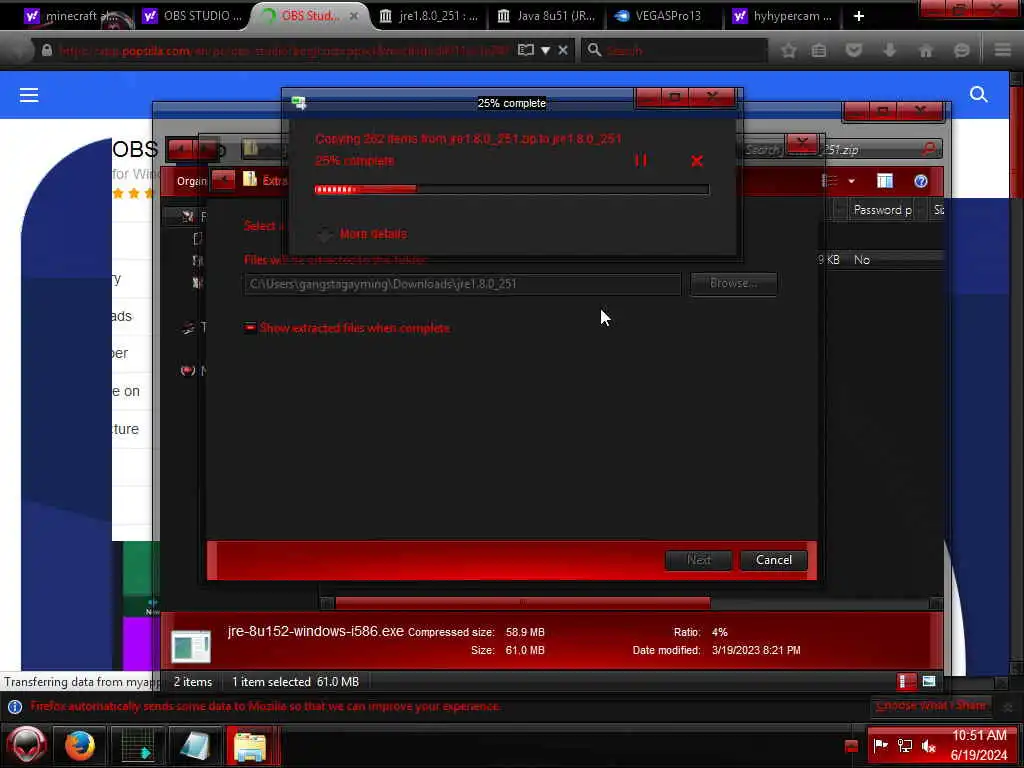Image resolution: width=1024 pixels, height=768 pixels.
Task: Switch to the jre1.8.0_251 archive tab
Action: 430,16
